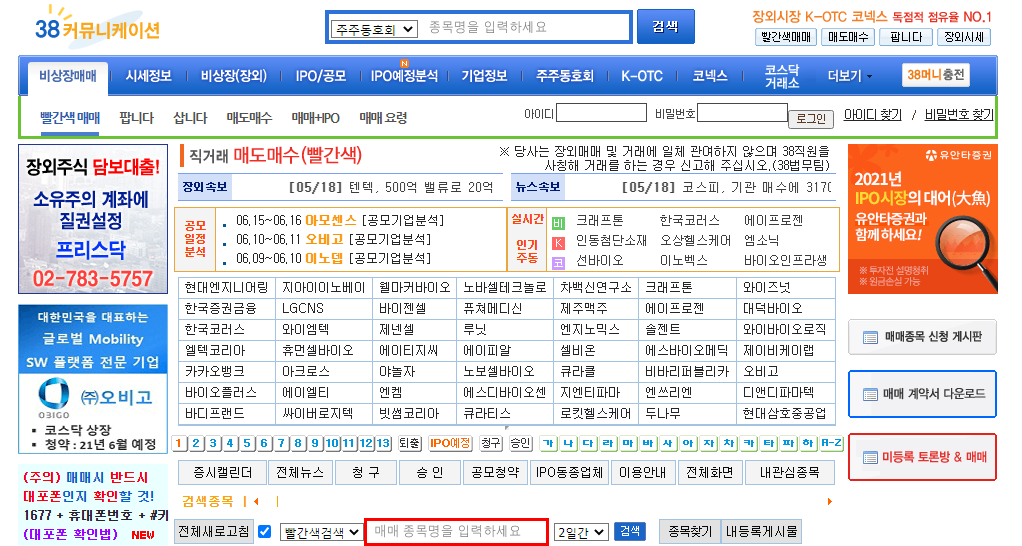Screen dimensions: 1022x546
Task: Click the blue 검색 button at top
Action: point(665,27)
